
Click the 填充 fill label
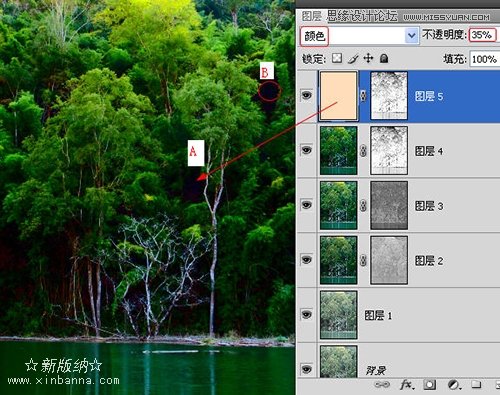pos(455,59)
